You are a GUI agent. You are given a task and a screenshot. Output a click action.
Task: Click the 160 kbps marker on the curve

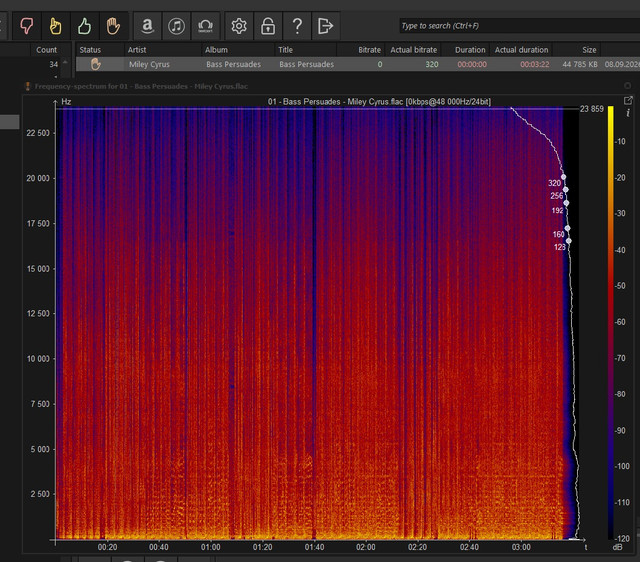(567, 228)
